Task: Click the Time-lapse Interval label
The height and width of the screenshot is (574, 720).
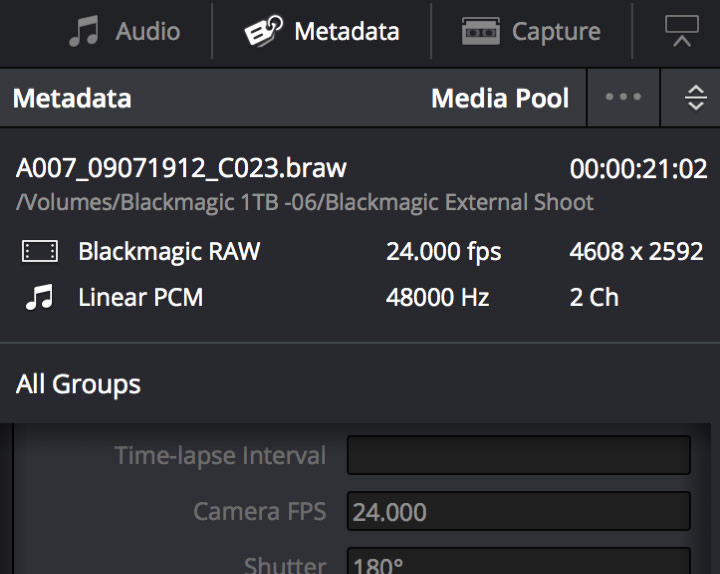Action: click(220, 456)
